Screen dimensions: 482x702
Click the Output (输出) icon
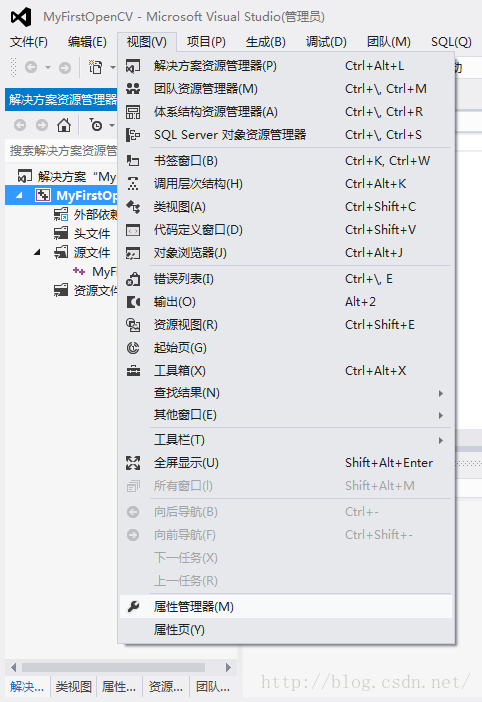[x=133, y=302]
